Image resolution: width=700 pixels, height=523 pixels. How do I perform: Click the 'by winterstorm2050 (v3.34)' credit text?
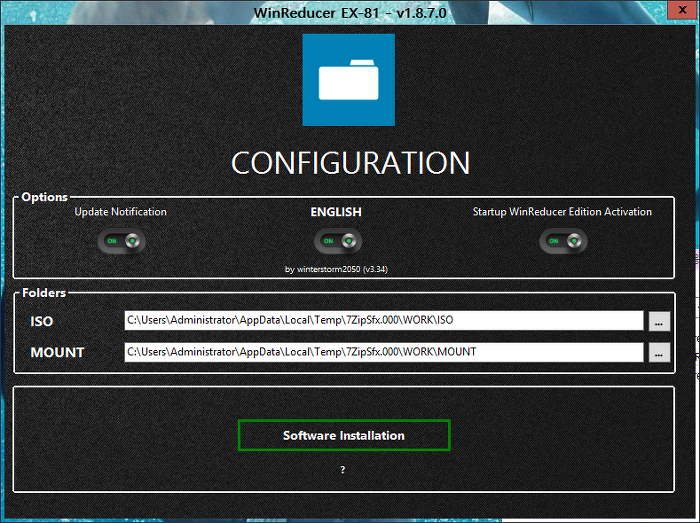click(336, 269)
